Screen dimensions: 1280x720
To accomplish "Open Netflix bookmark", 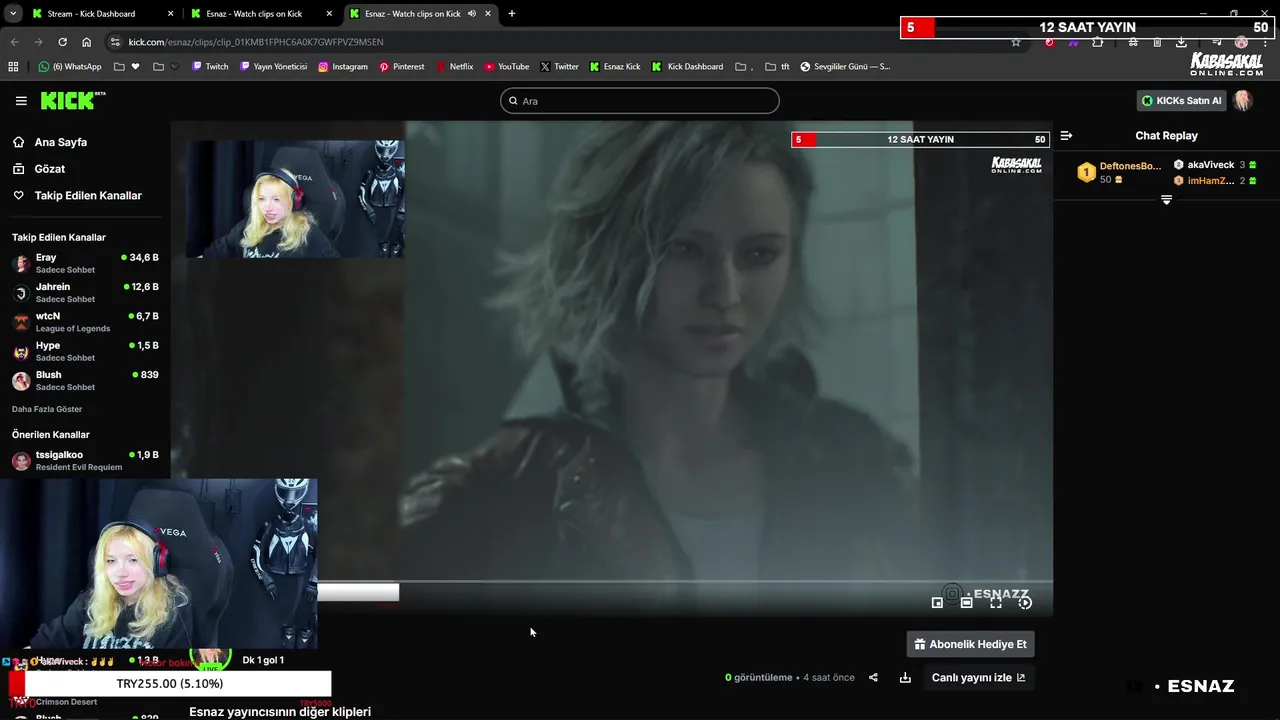I will point(455,67).
